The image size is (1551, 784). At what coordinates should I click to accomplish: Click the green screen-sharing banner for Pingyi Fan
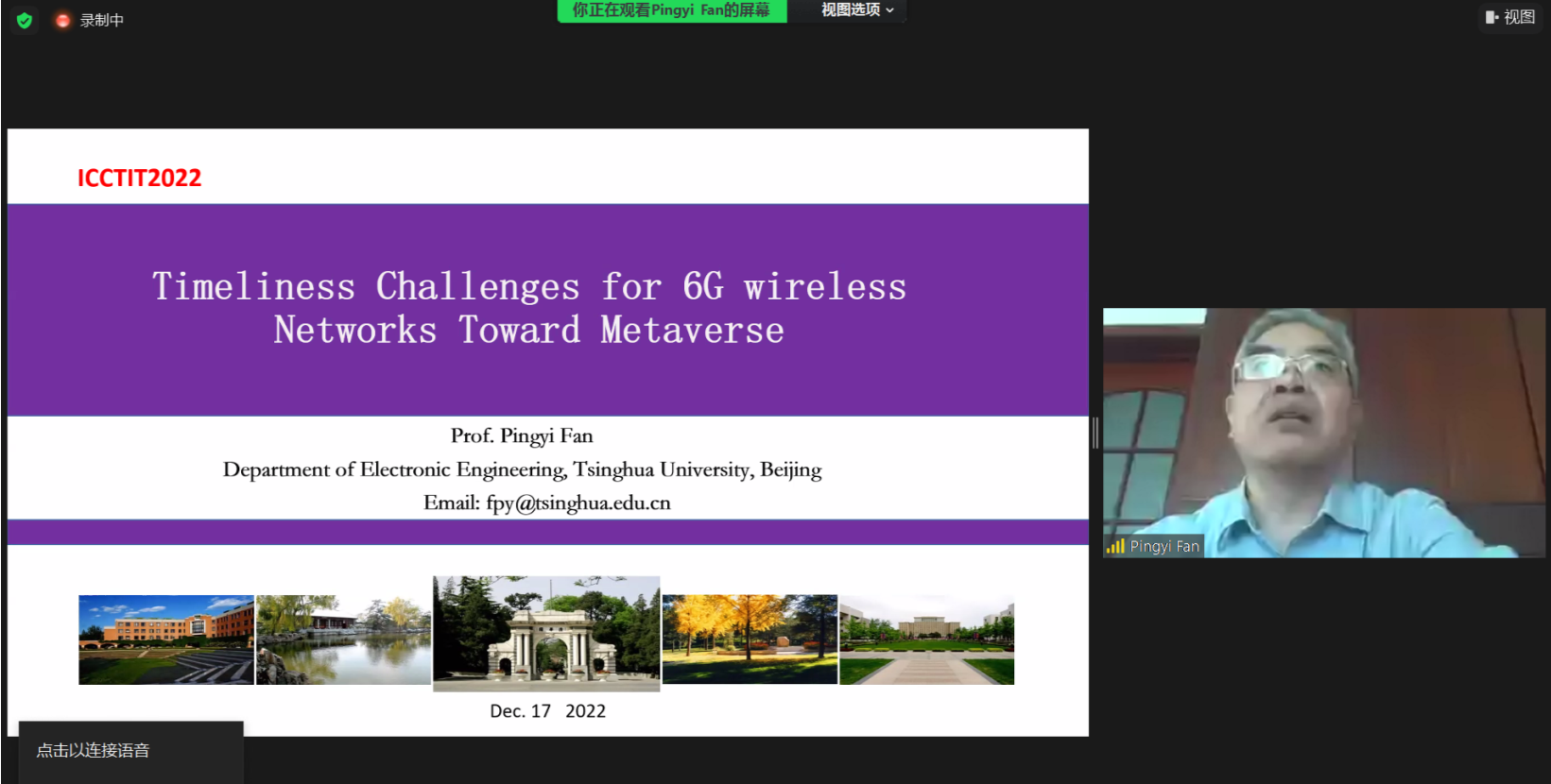click(x=672, y=10)
